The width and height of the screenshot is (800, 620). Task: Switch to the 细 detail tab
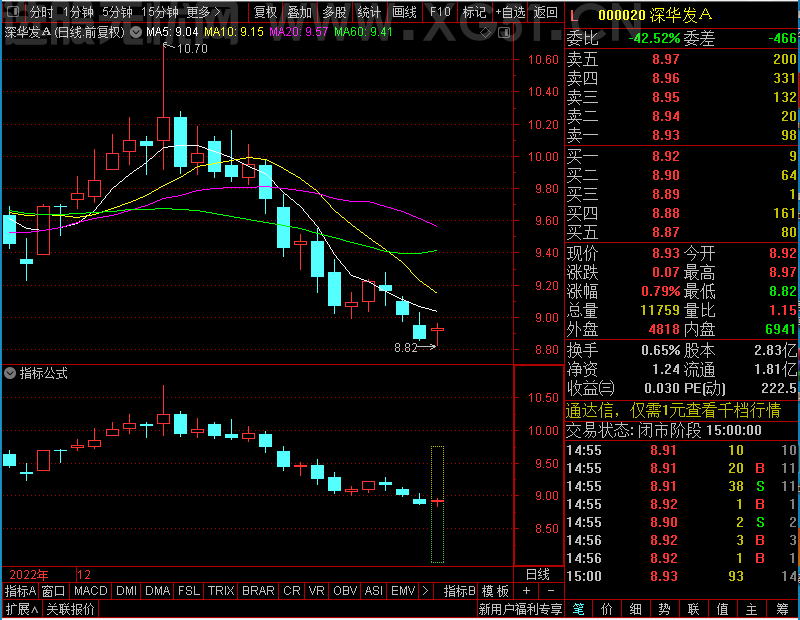(636, 609)
